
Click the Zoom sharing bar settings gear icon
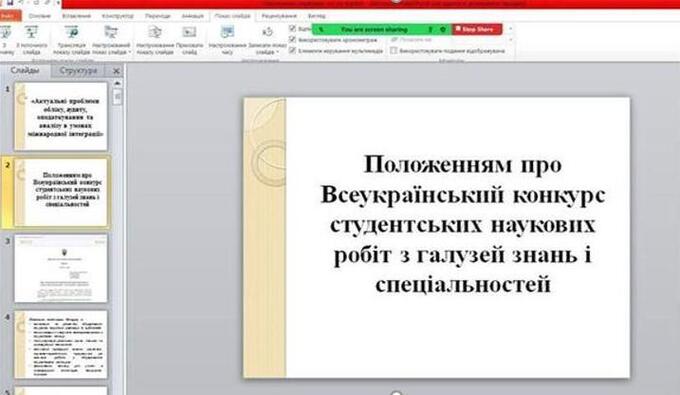click(443, 29)
